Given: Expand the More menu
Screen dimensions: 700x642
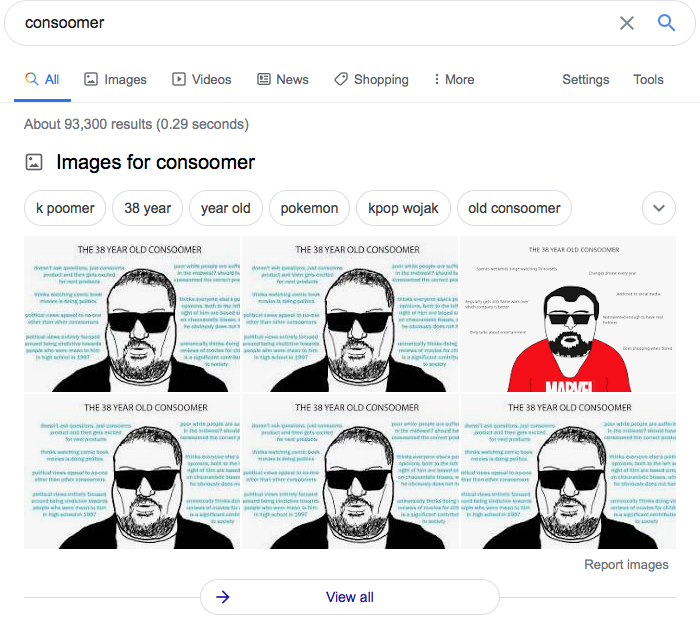Looking at the screenshot, I should coord(454,79).
